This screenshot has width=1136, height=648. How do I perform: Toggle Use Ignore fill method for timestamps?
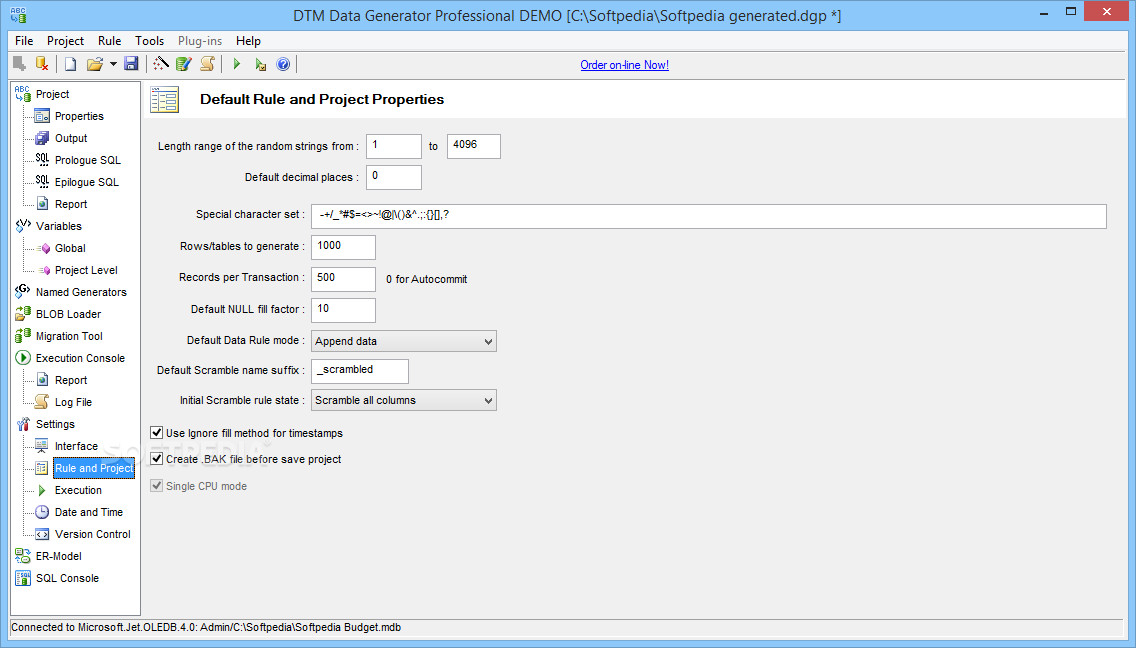pyautogui.click(x=156, y=433)
